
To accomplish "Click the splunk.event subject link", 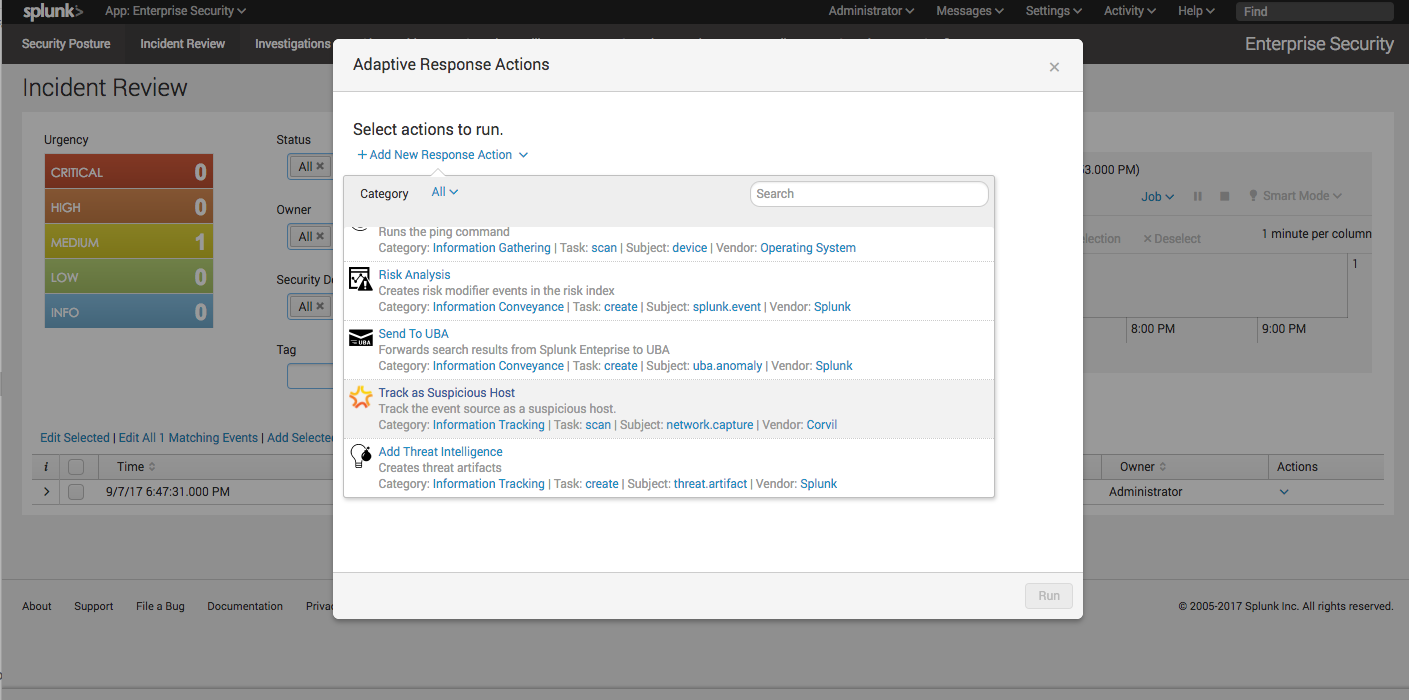I will 727,307.
